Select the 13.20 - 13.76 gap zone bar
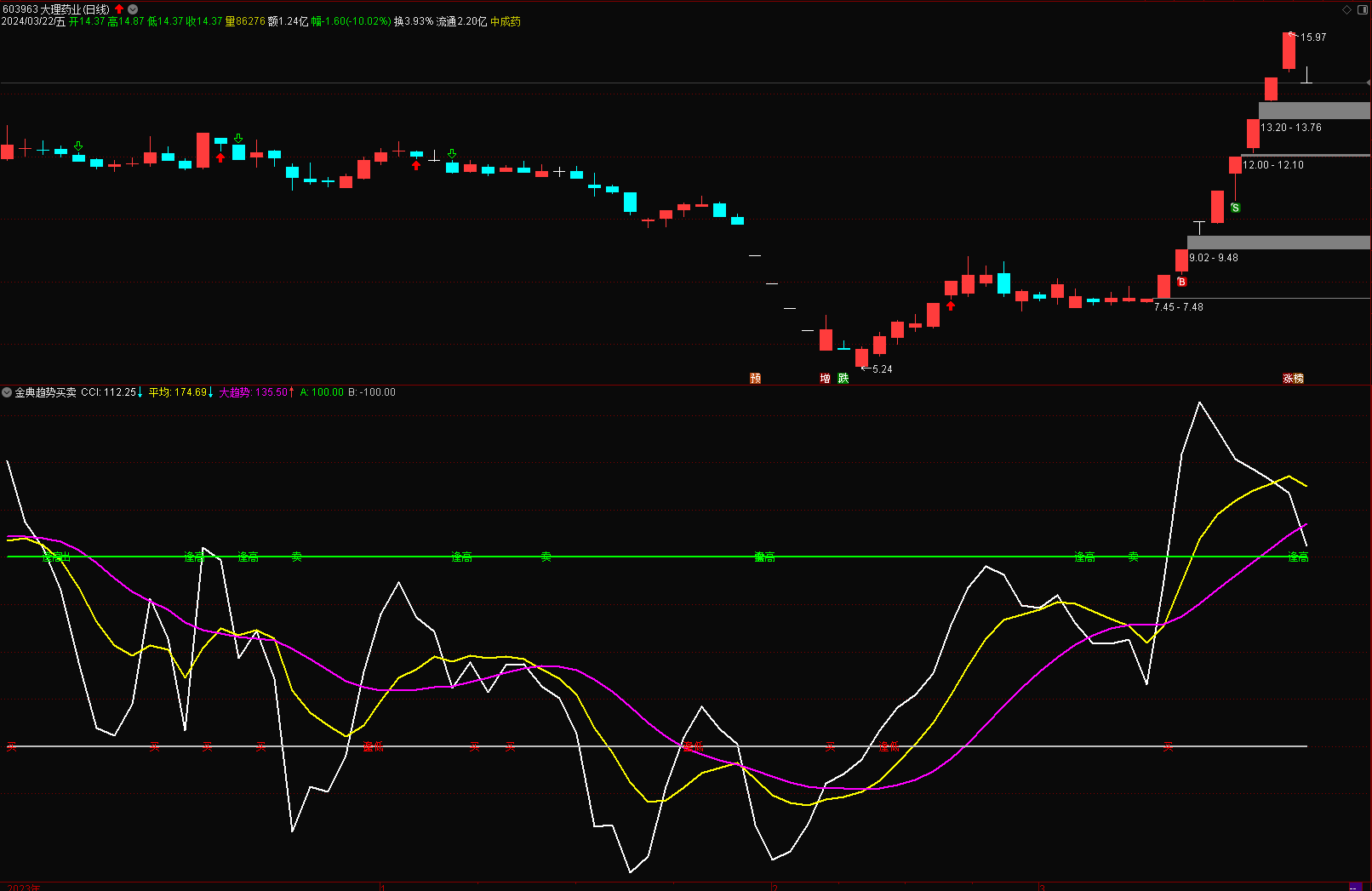This screenshot has height=891, width=1372. 1313,111
